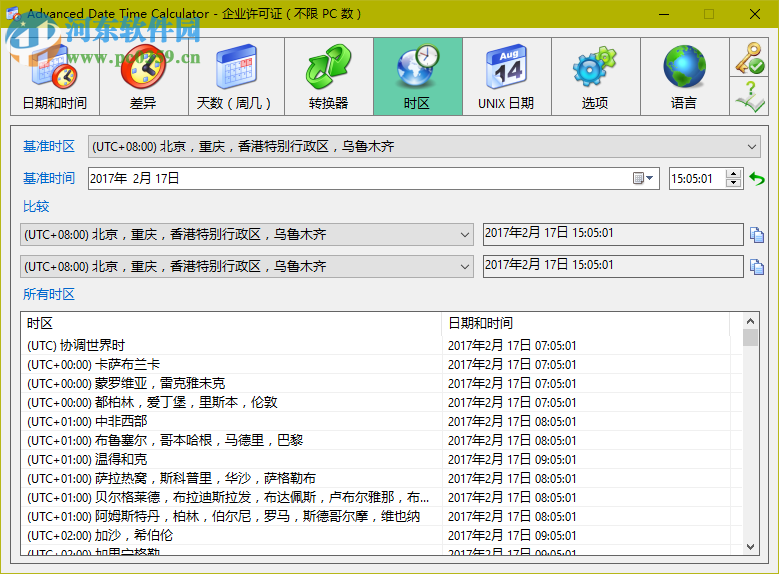Expand the 基准时区 time zone dropdown
The image size is (779, 574).
click(752, 147)
